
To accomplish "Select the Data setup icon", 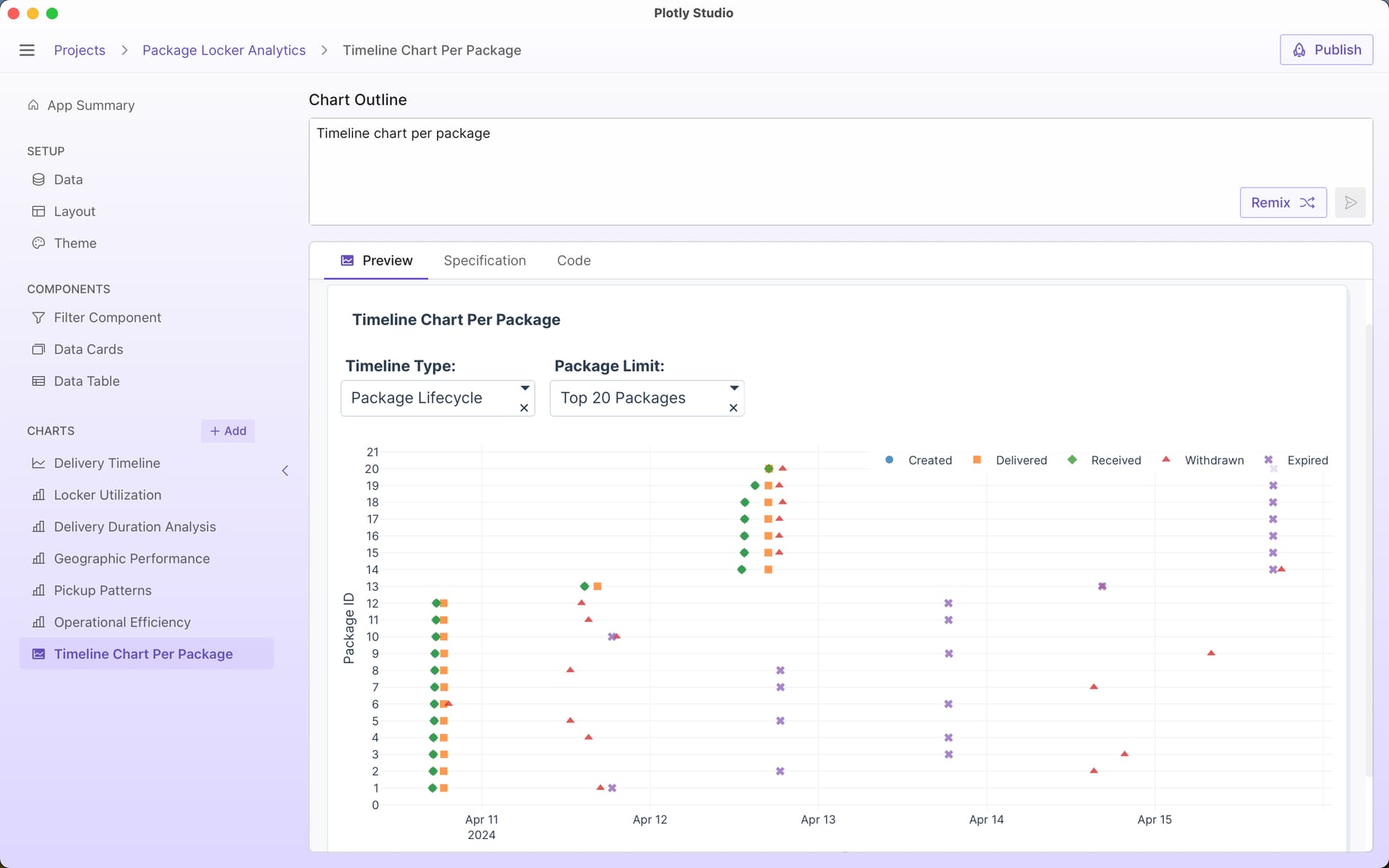I will [38, 179].
